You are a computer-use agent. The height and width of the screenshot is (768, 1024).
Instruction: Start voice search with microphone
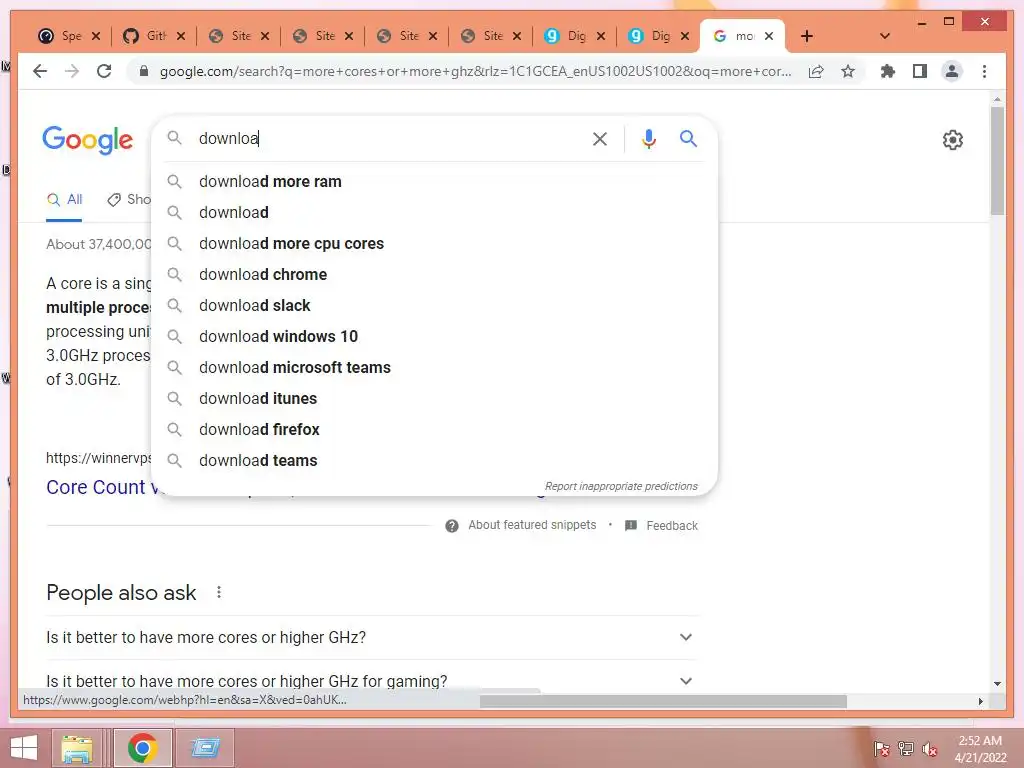(x=648, y=138)
